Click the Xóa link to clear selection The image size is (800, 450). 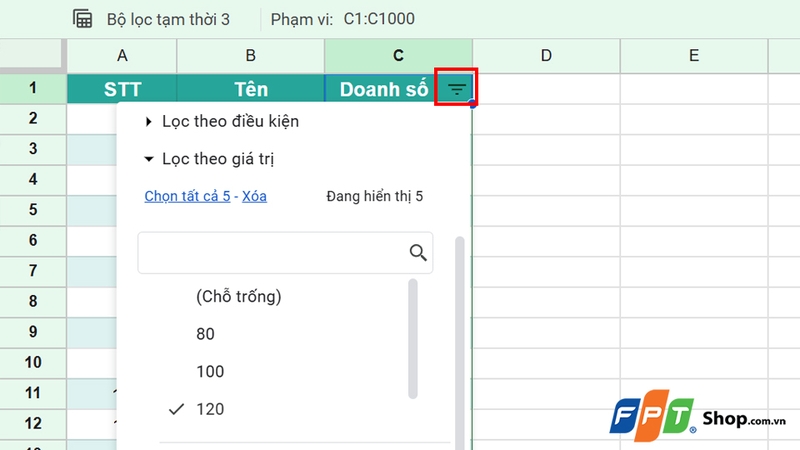pyautogui.click(x=254, y=197)
